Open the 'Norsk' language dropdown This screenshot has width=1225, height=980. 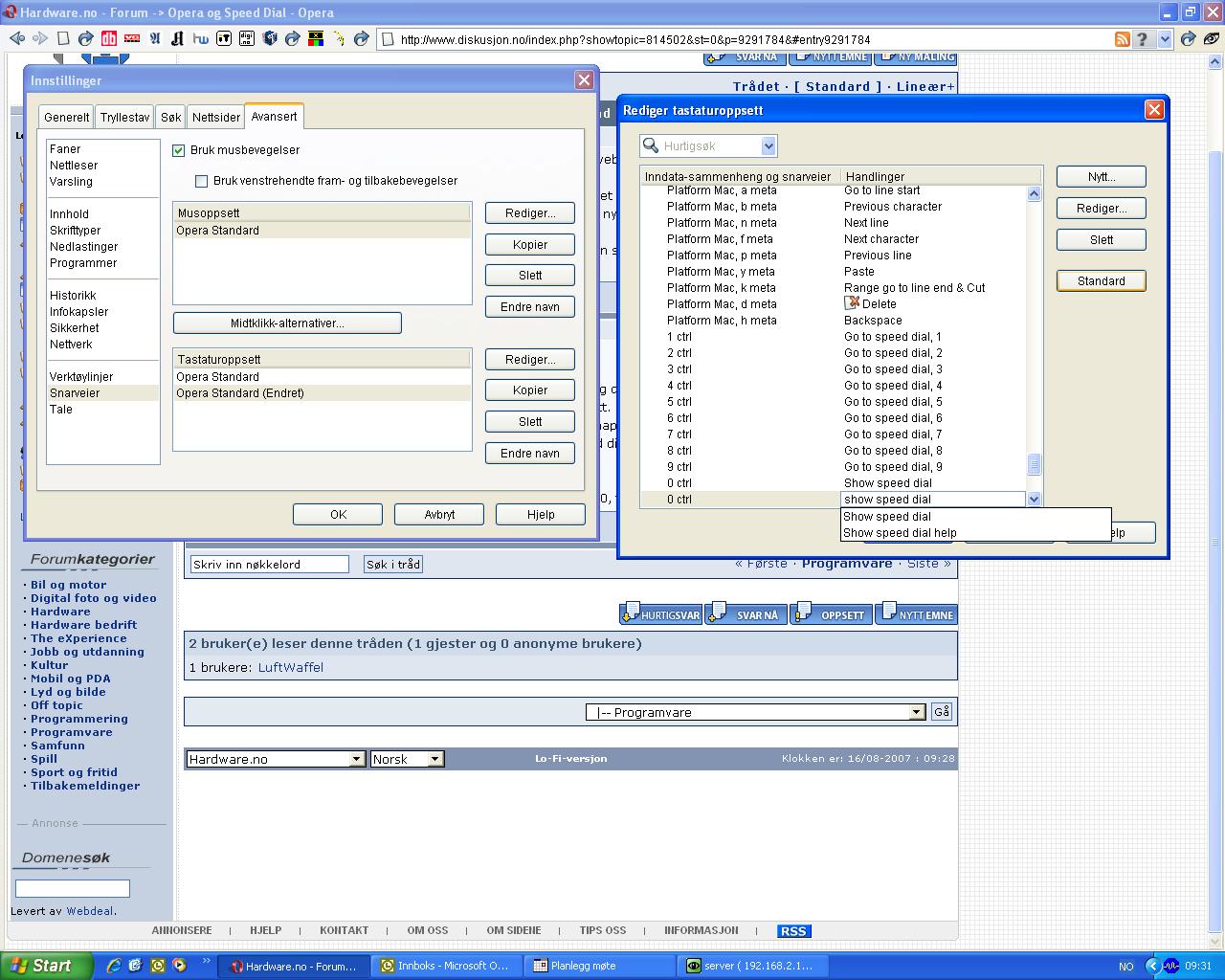tap(434, 759)
